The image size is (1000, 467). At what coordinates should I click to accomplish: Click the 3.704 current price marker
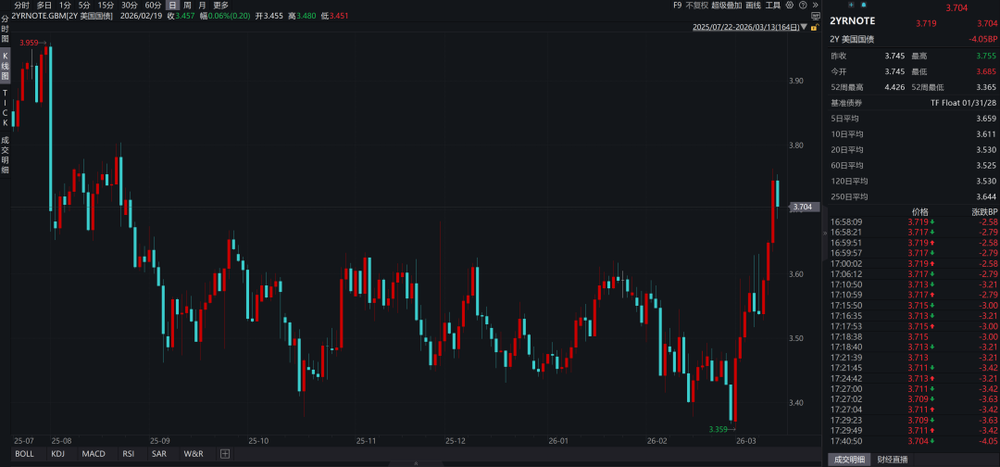(x=803, y=207)
